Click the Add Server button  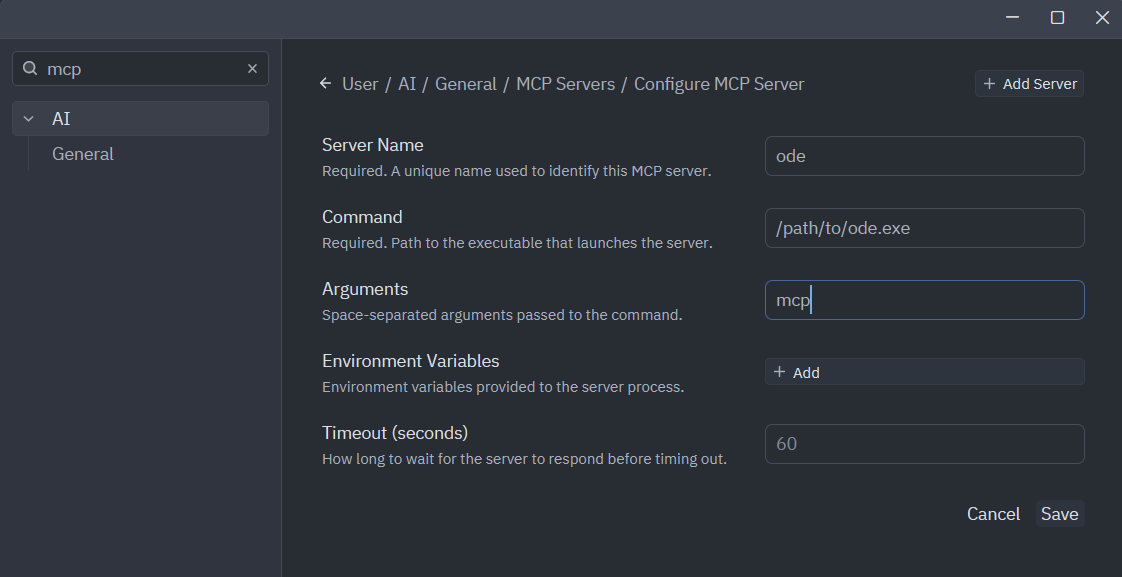coord(1029,84)
